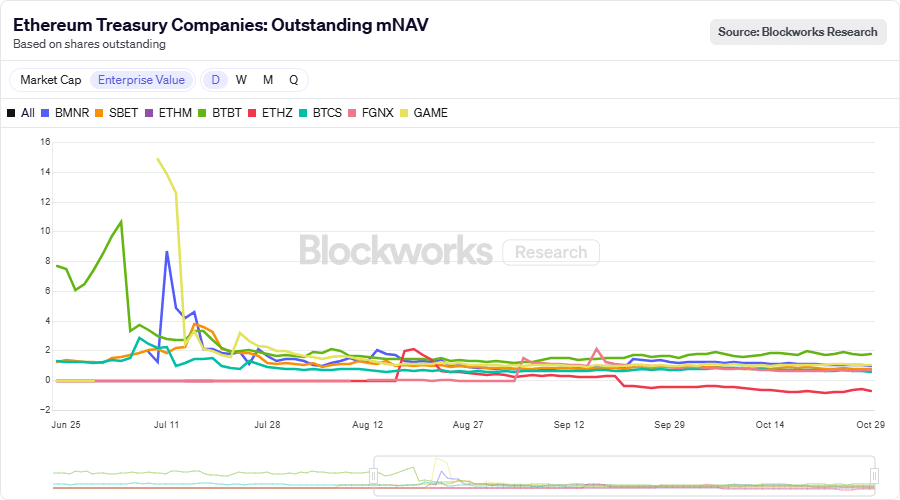Screen dimensions: 900x500
Task: Select the Enterprise Value option
Action: click(x=141, y=80)
